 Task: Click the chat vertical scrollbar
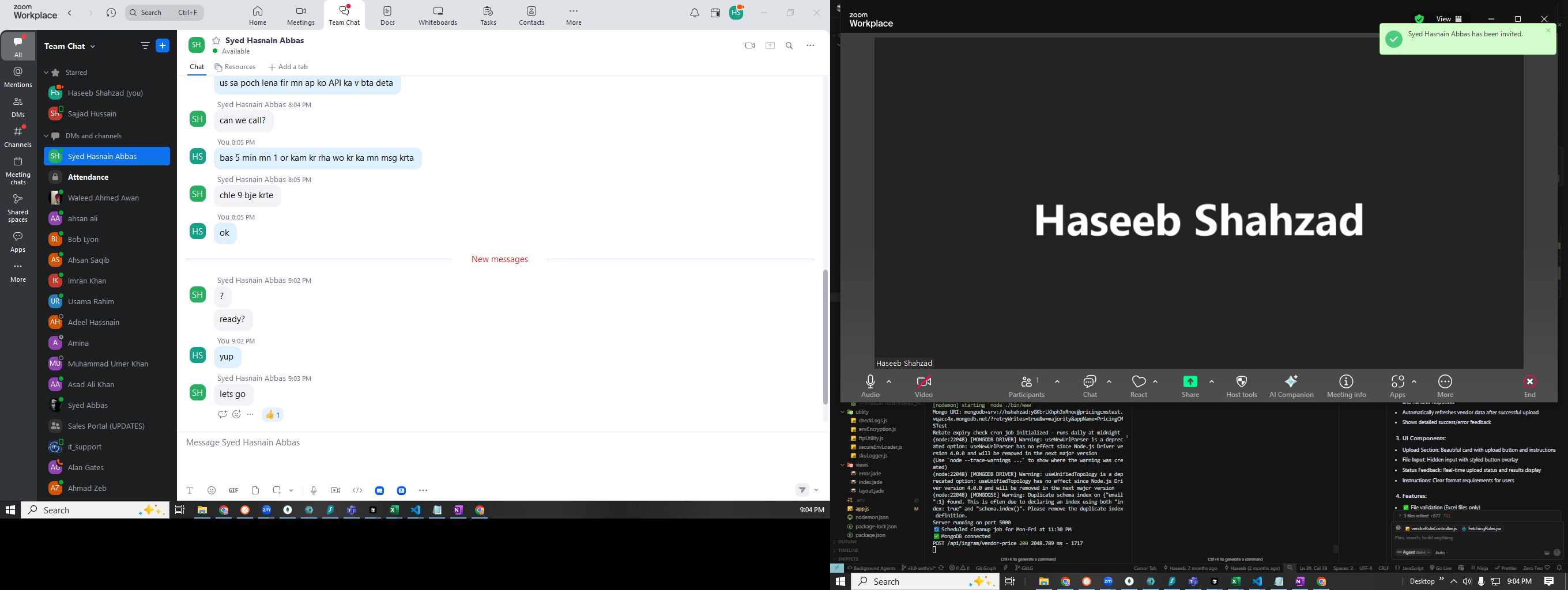826,336
